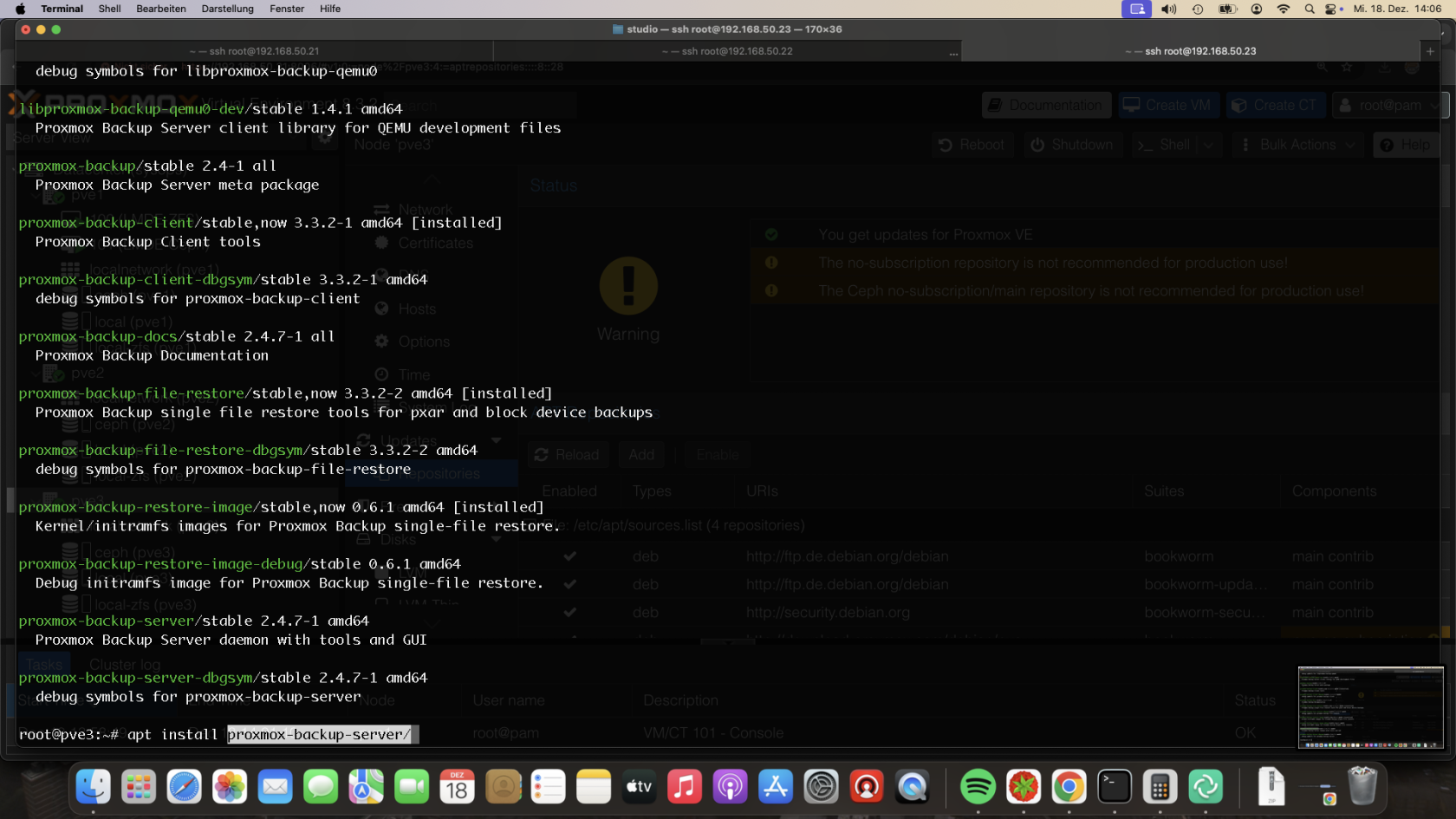Viewport: 1456px width, 819px height.
Task: Click the window title studio — ssh root@192.168.50.23
Action: (x=735, y=29)
